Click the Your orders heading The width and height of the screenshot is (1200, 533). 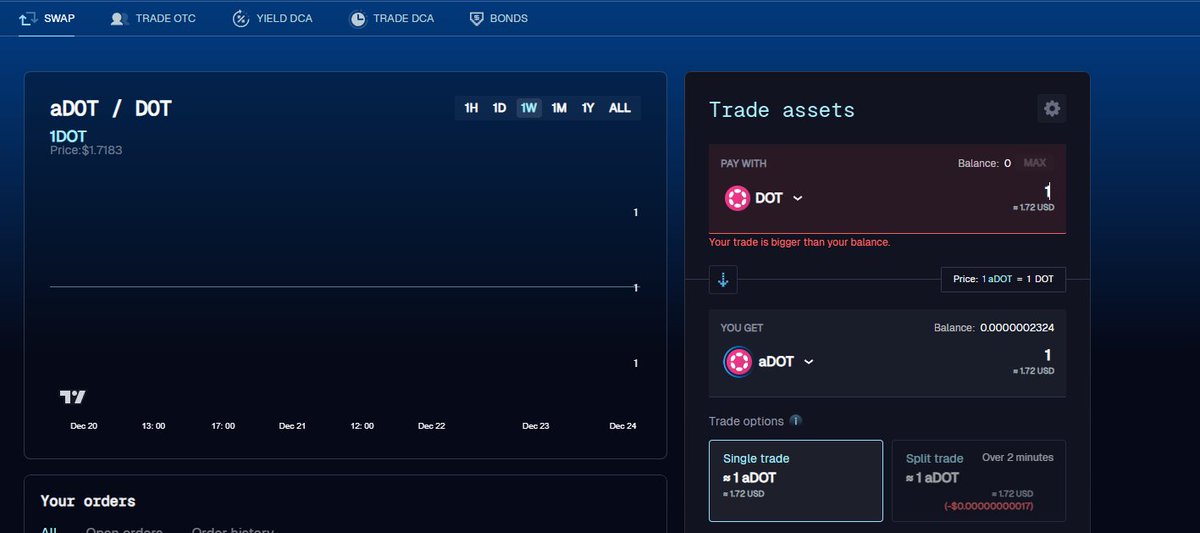[88, 501]
